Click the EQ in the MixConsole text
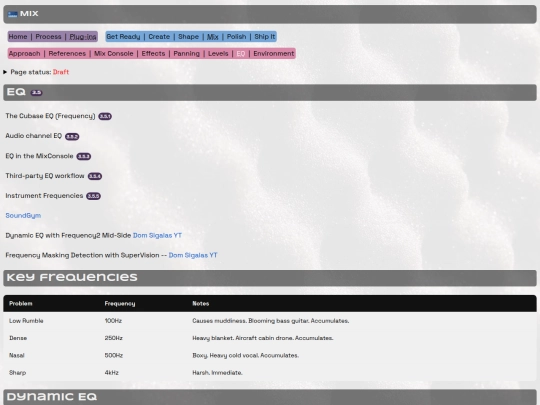 pos(39,156)
